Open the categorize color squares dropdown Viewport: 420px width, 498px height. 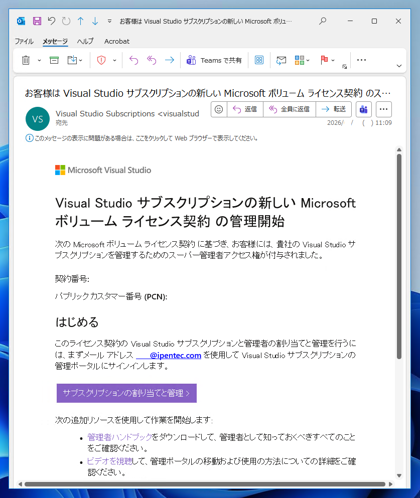[x=302, y=60]
